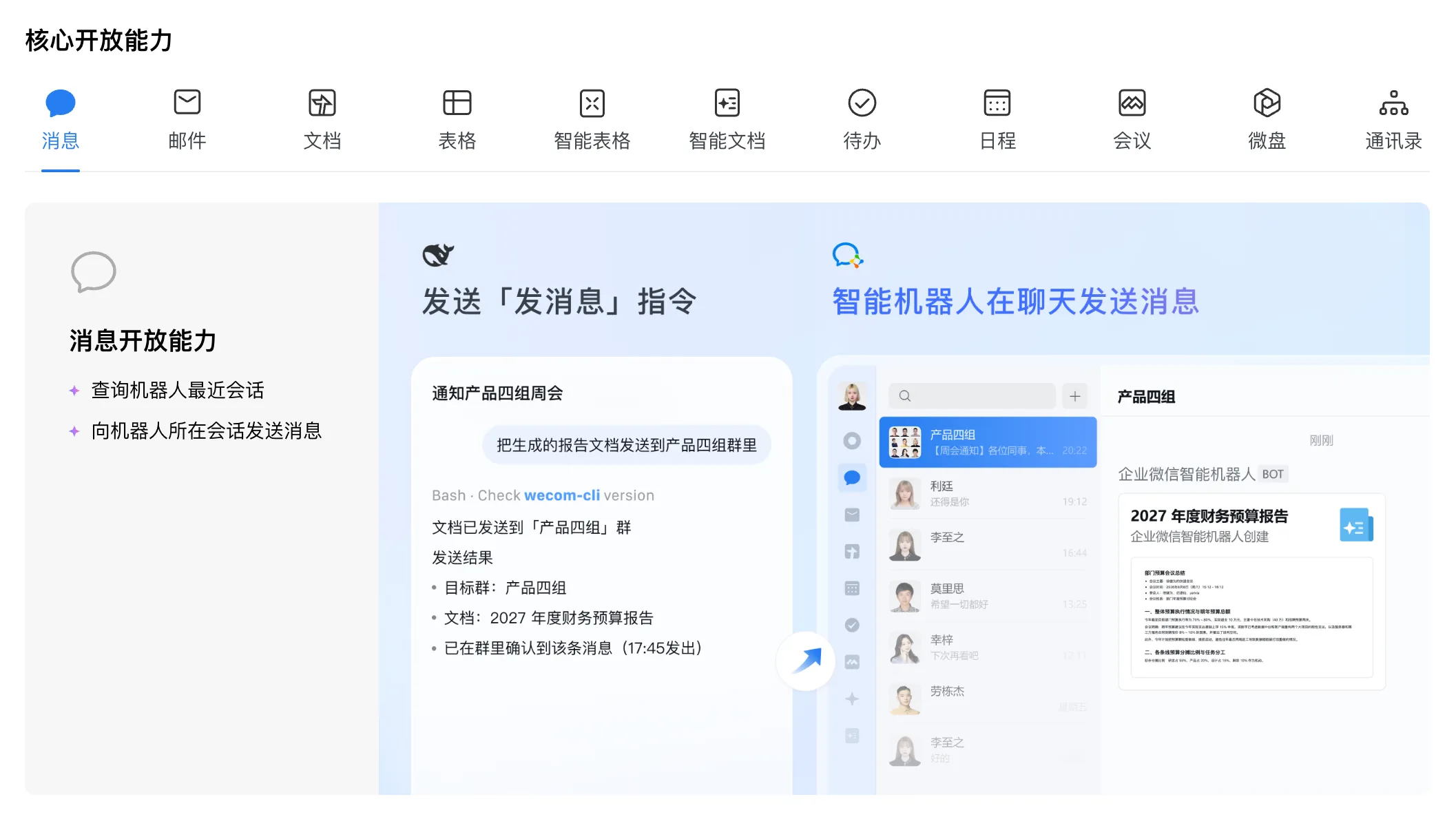The width and height of the screenshot is (1456, 817).
Task: Open the mail icon in chat sidebar
Action: [852, 515]
